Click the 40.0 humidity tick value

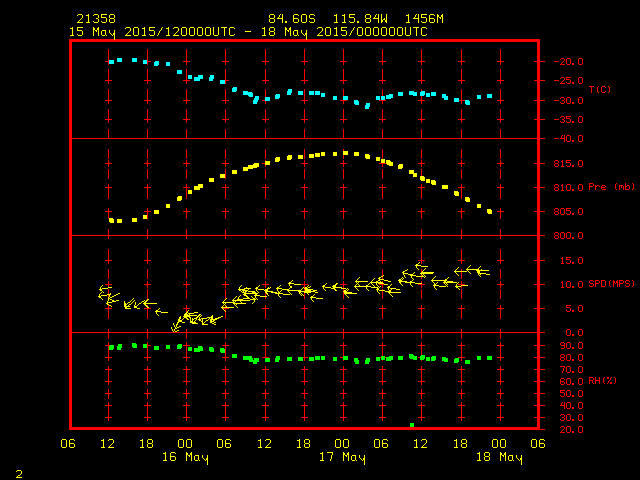(572, 406)
